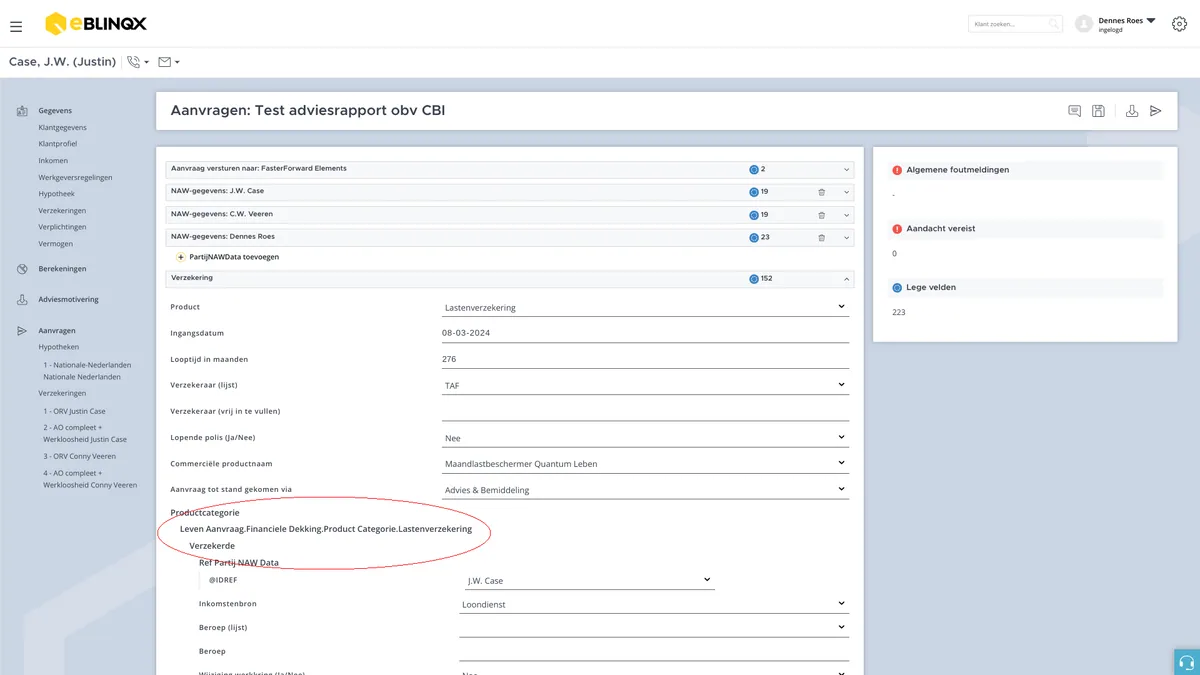1200x675 pixels.
Task: Open Adviesmotivering in the sidebar
Action: [68, 299]
